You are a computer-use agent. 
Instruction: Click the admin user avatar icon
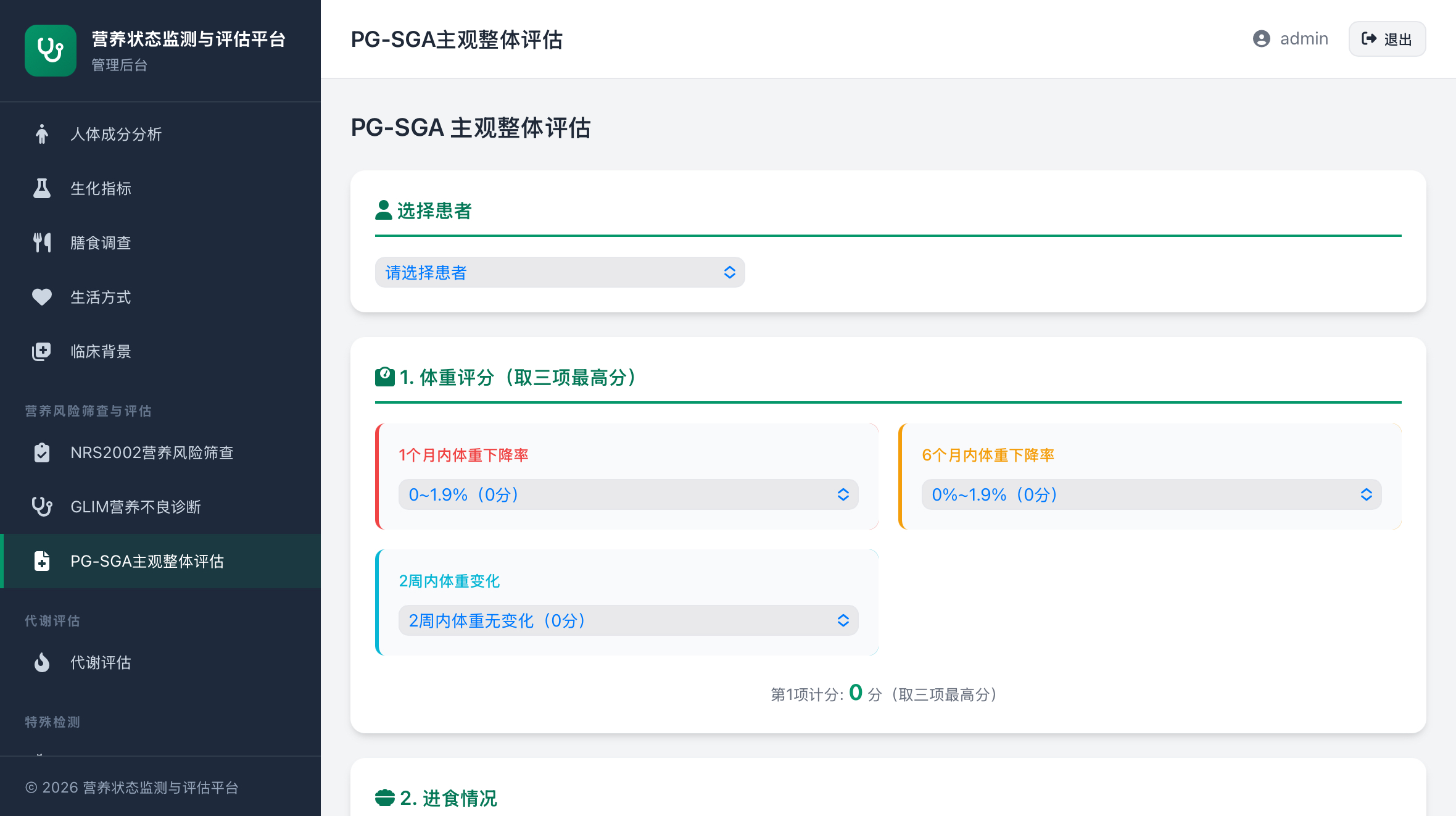(x=1262, y=39)
